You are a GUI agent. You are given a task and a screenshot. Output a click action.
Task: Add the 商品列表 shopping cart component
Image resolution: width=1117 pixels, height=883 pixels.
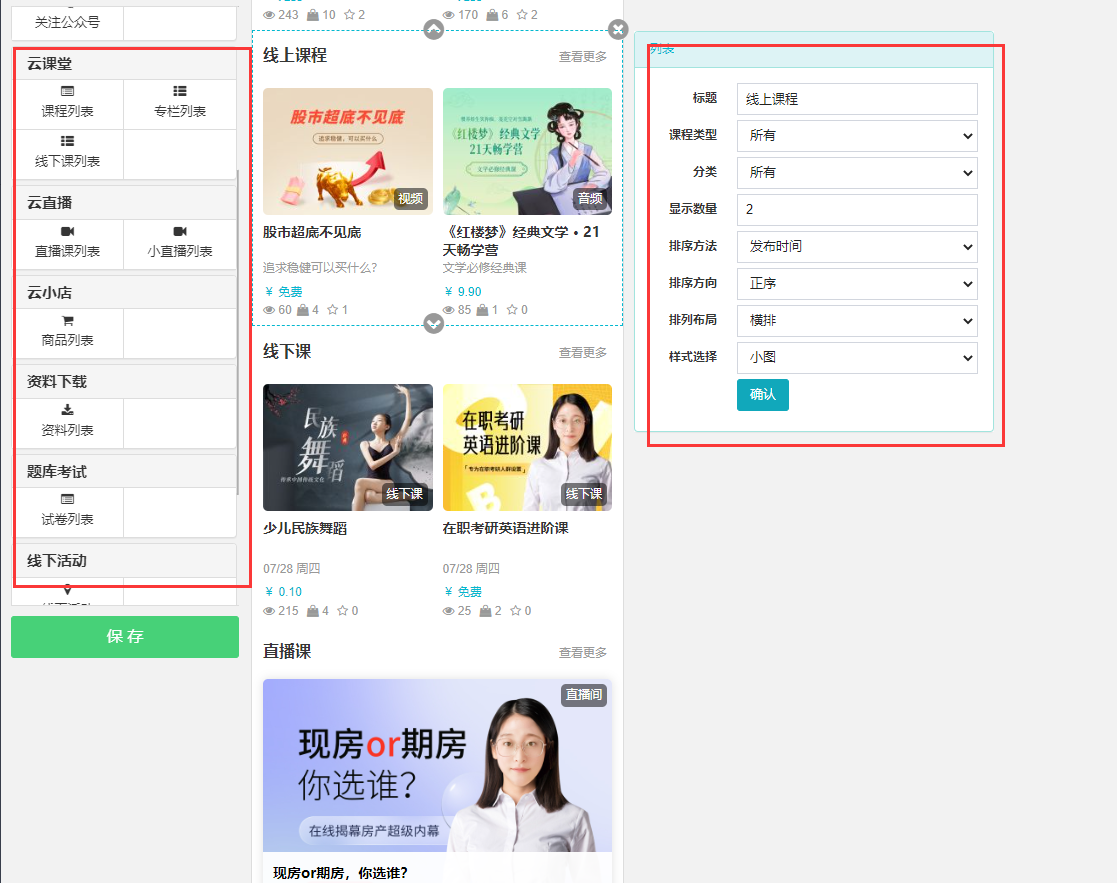tap(68, 333)
